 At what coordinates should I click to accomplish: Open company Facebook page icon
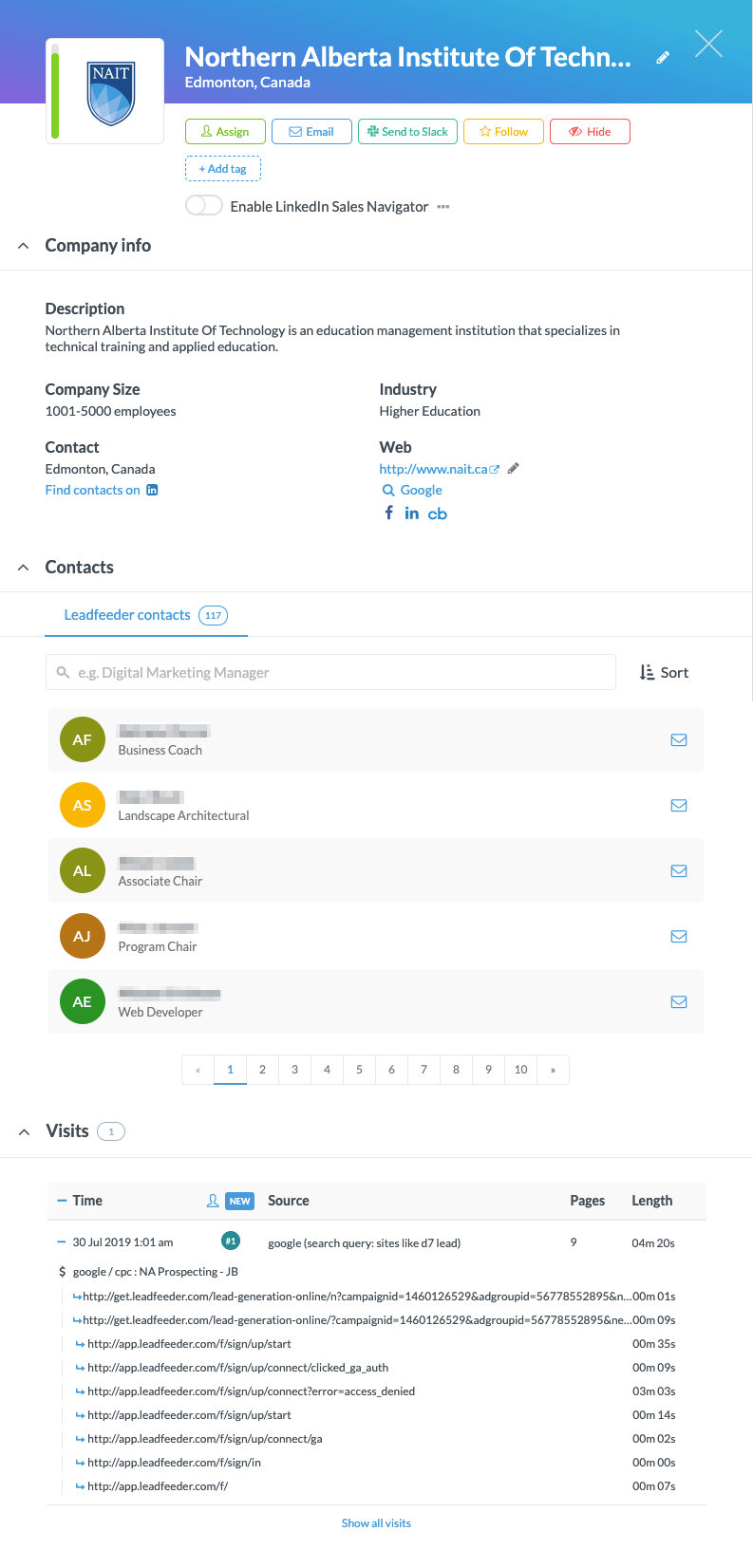pos(388,513)
